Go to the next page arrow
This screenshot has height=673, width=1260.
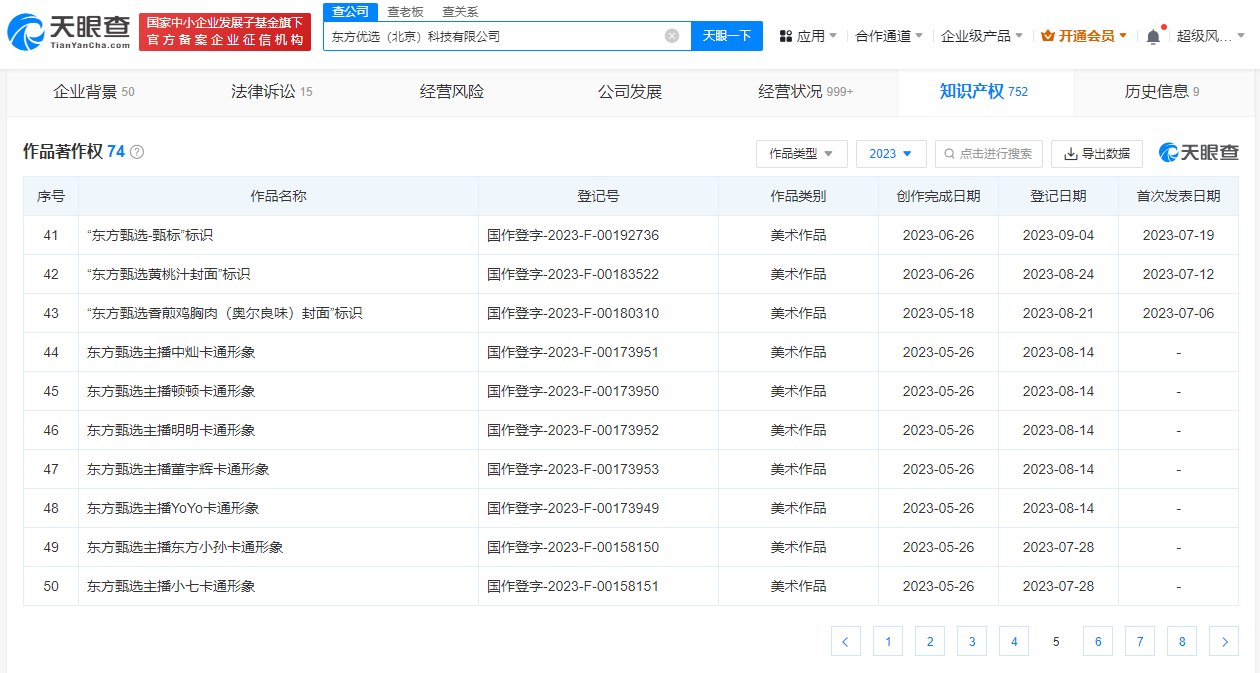click(1224, 641)
